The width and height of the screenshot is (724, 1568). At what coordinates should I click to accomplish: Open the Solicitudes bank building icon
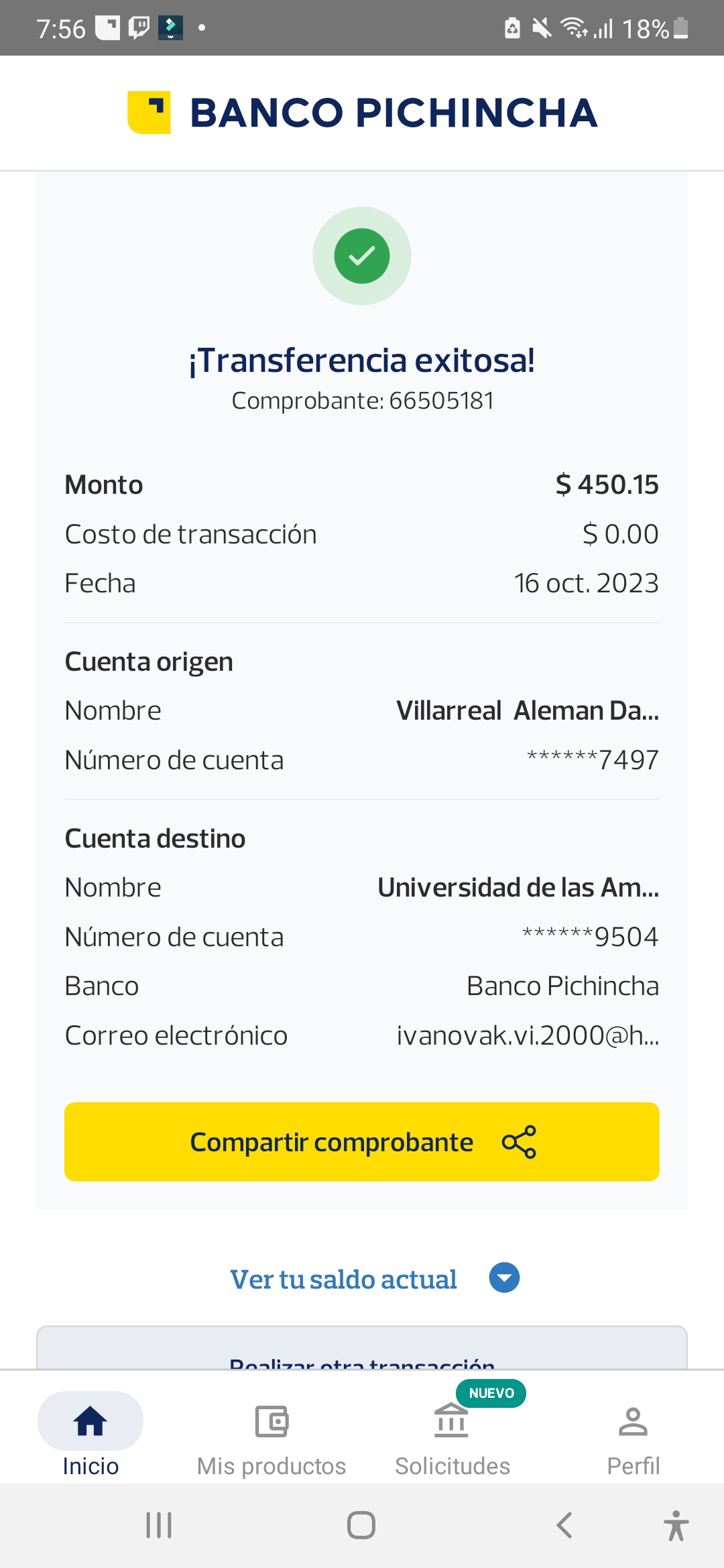tap(451, 1421)
